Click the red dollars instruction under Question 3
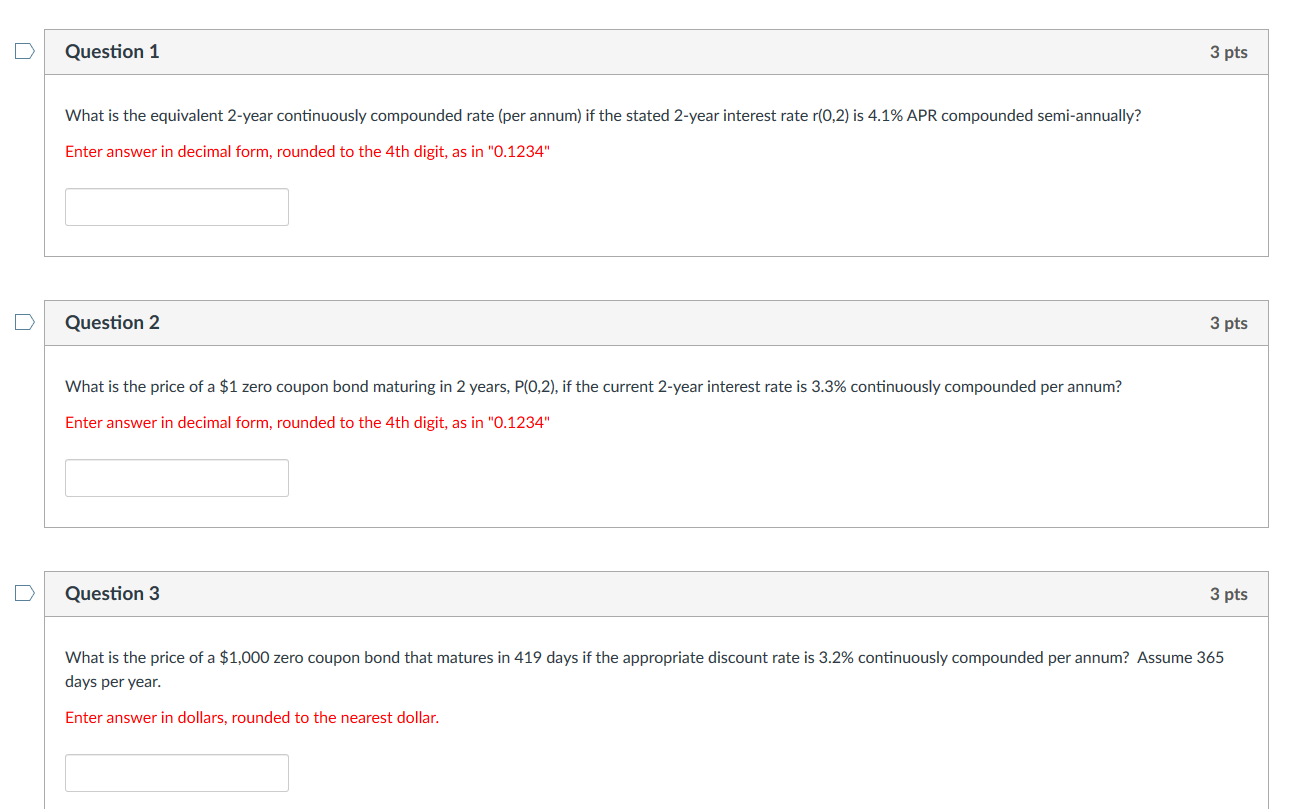The height and width of the screenshot is (809, 1300). point(252,717)
